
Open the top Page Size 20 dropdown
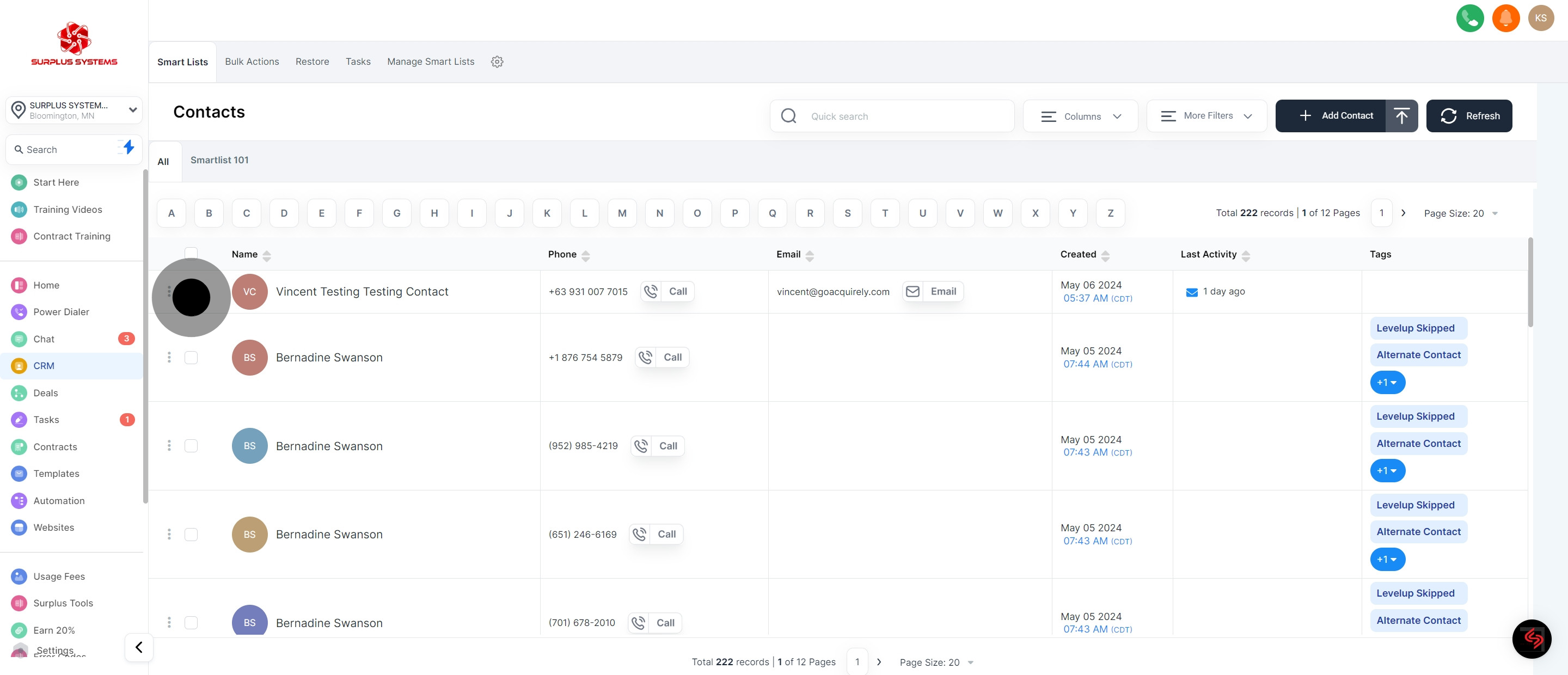1460,213
